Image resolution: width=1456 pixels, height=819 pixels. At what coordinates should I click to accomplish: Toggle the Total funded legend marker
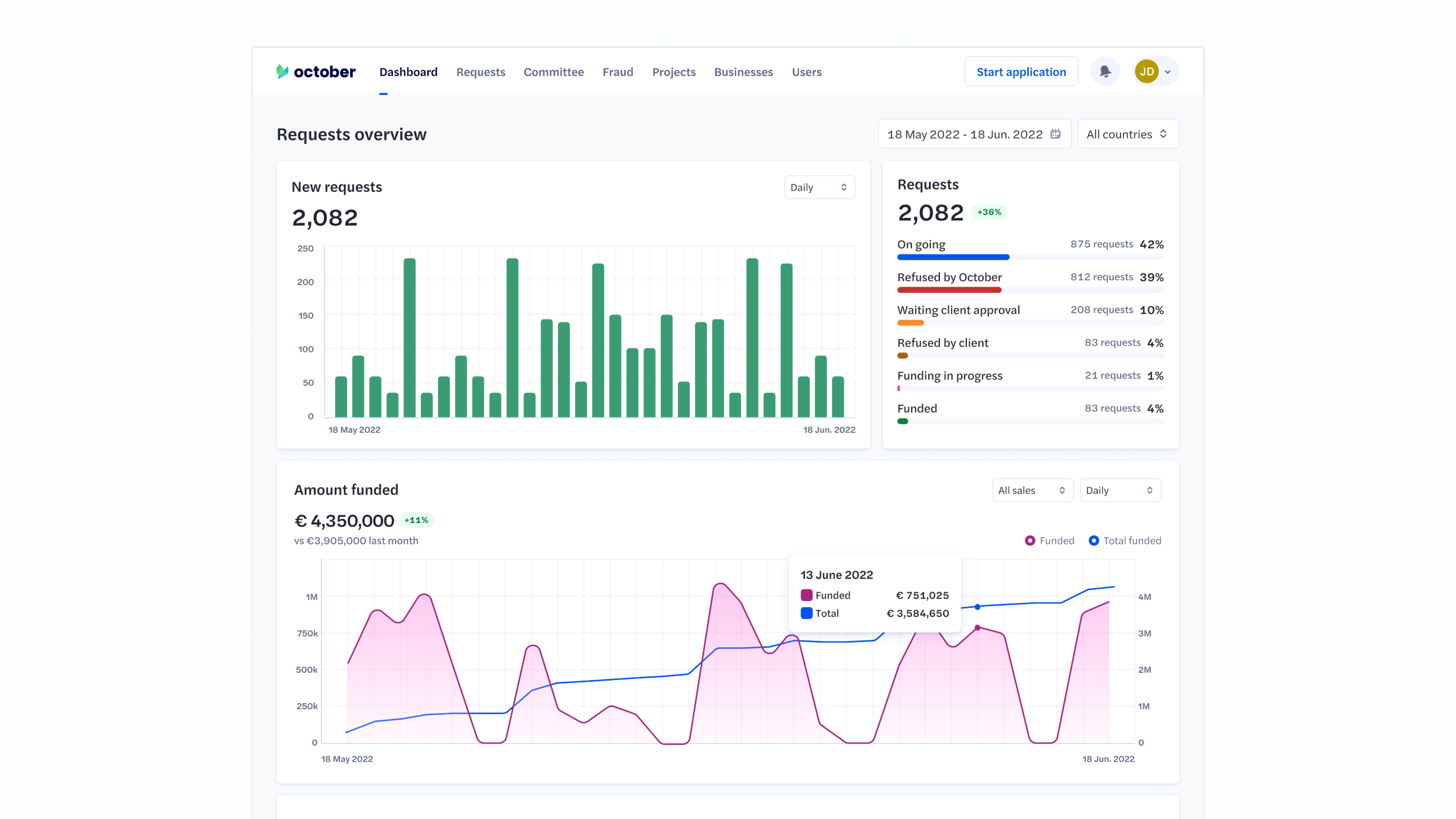1094,540
